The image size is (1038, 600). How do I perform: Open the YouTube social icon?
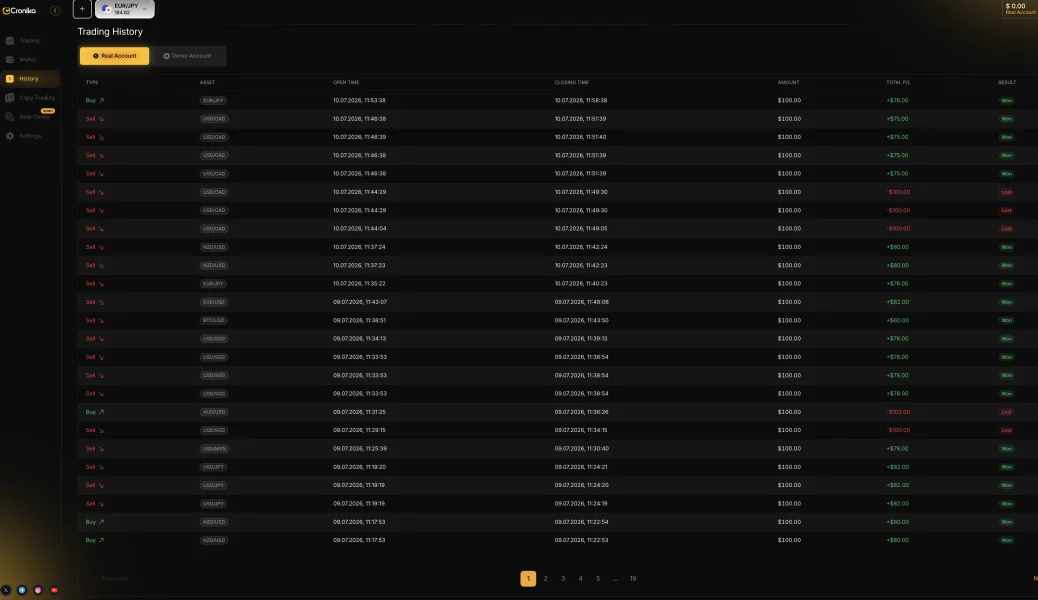[x=54, y=590]
